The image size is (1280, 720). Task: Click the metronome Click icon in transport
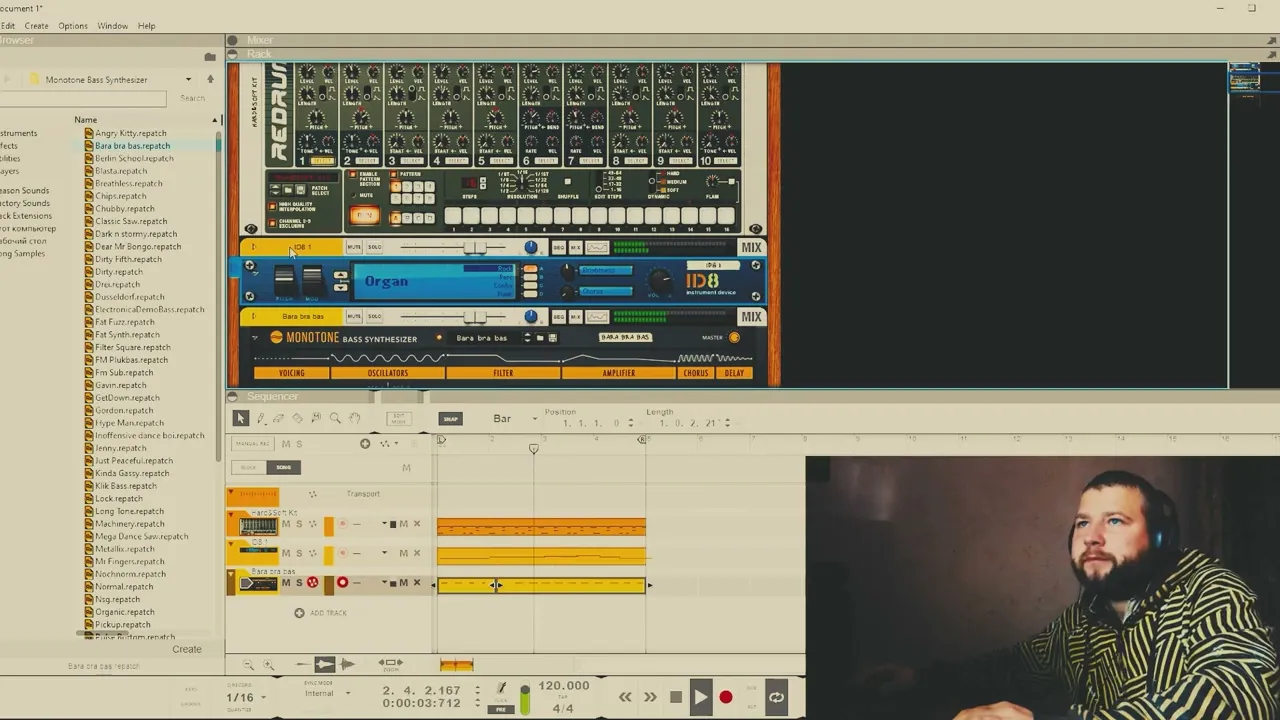tap(501, 690)
